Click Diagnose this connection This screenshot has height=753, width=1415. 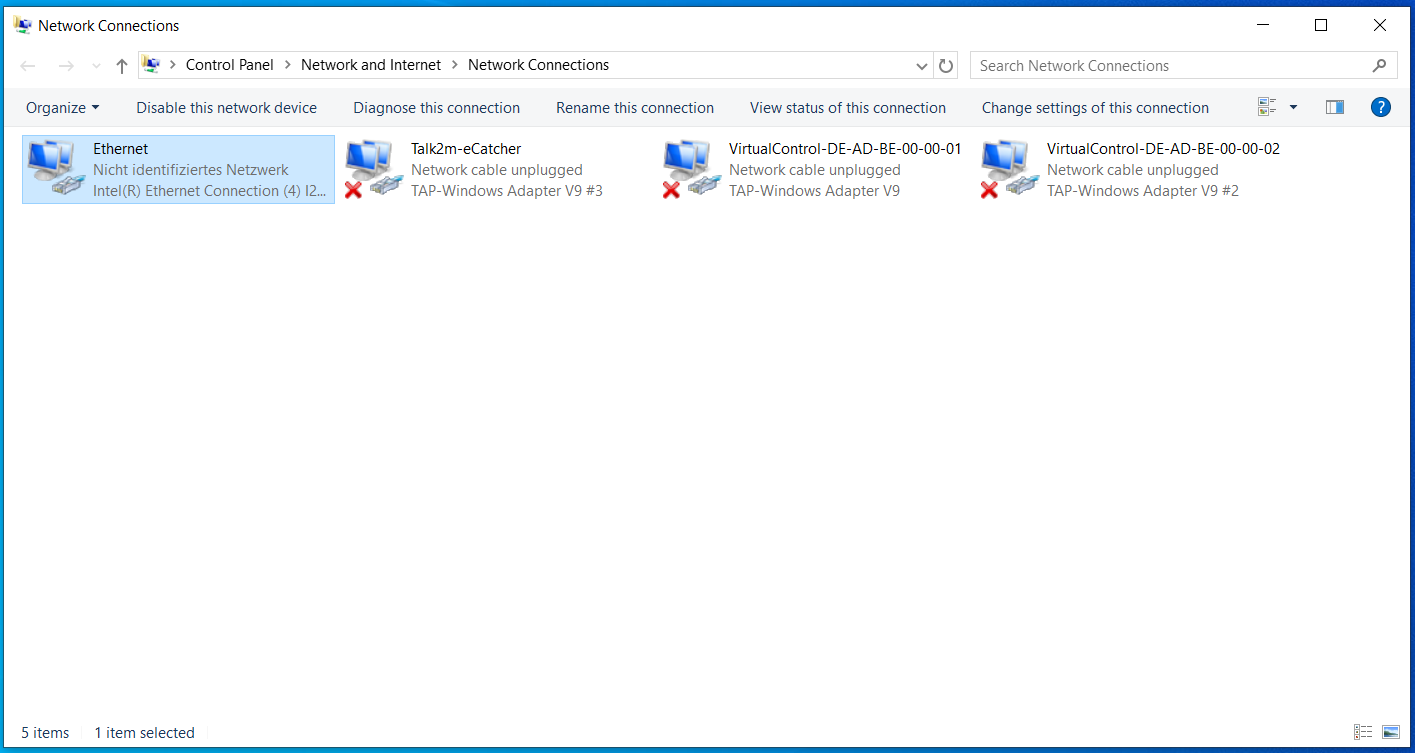tap(436, 108)
